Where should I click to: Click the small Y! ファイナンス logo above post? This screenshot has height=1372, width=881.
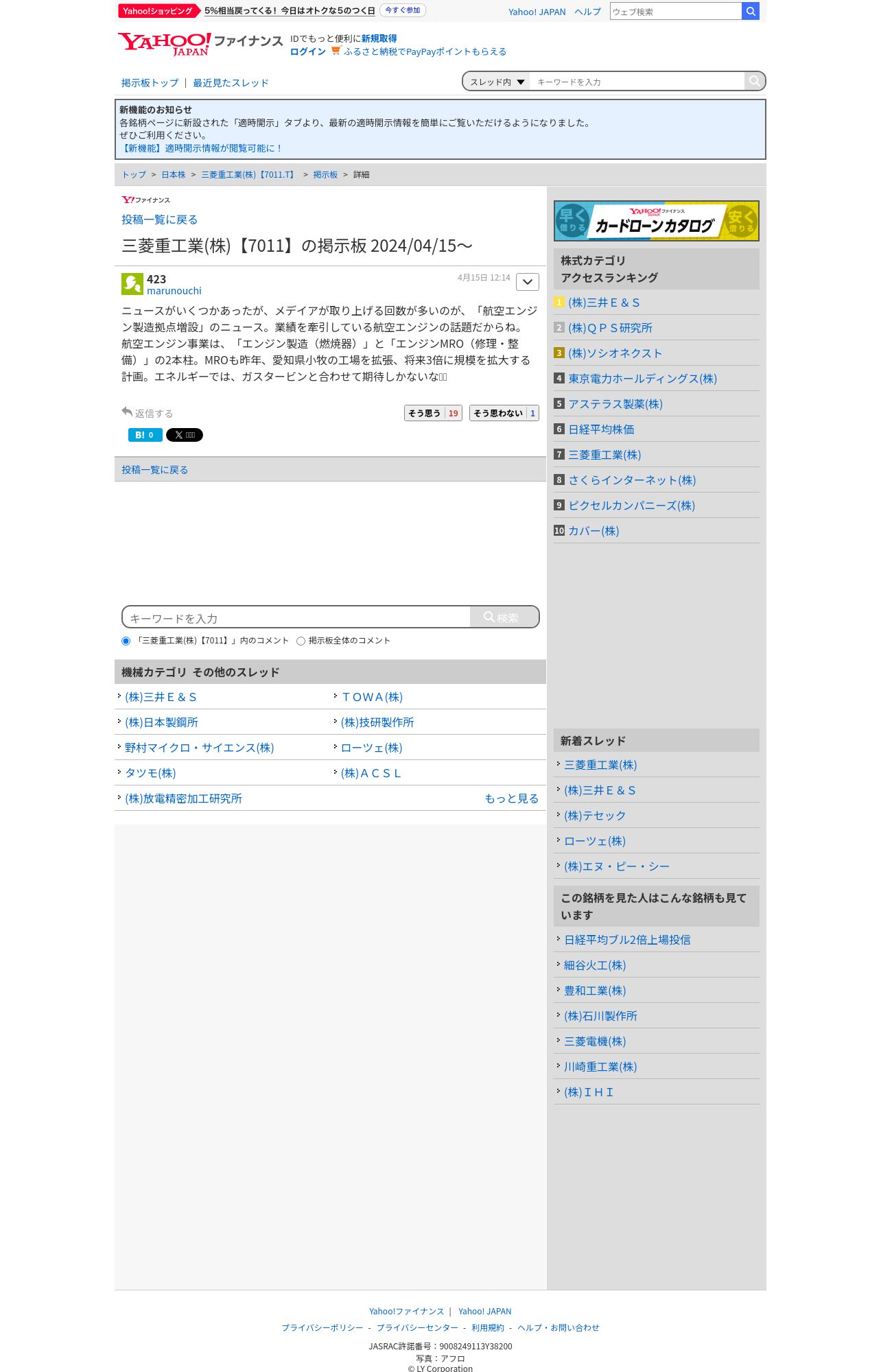click(x=145, y=200)
